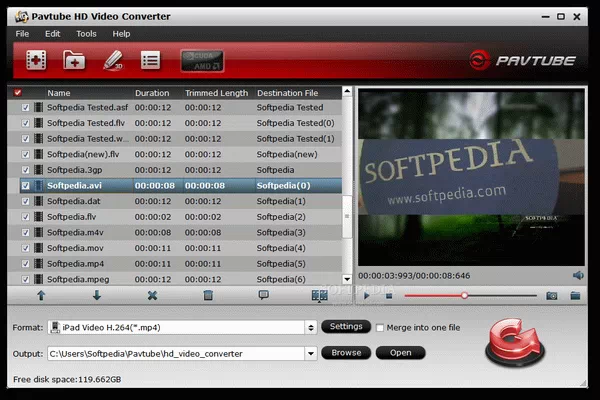Click the Browse button

(346, 353)
